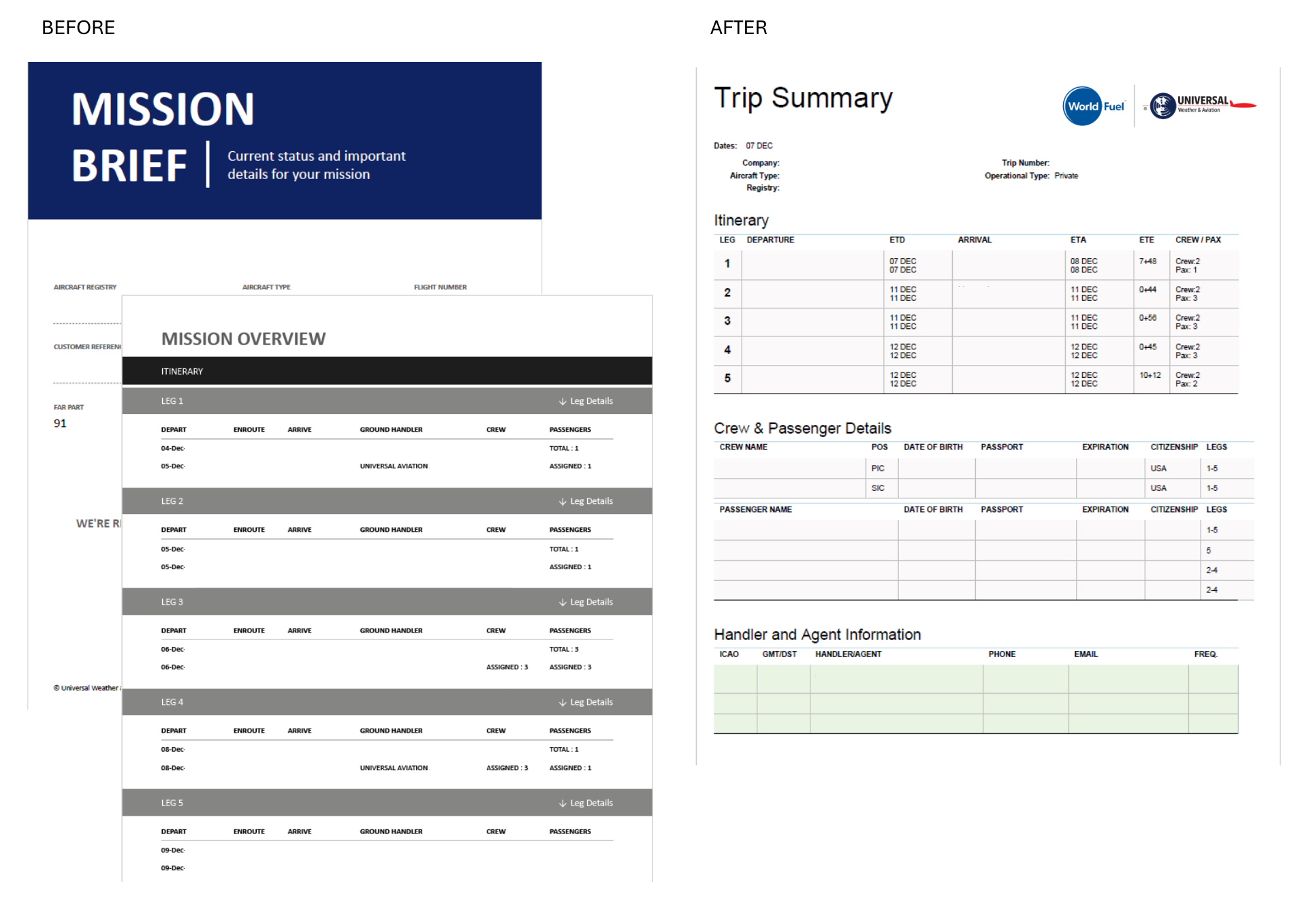Click the FLIGHT NUMBER label
The image size is (1313, 924).
[x=440, y=287]
